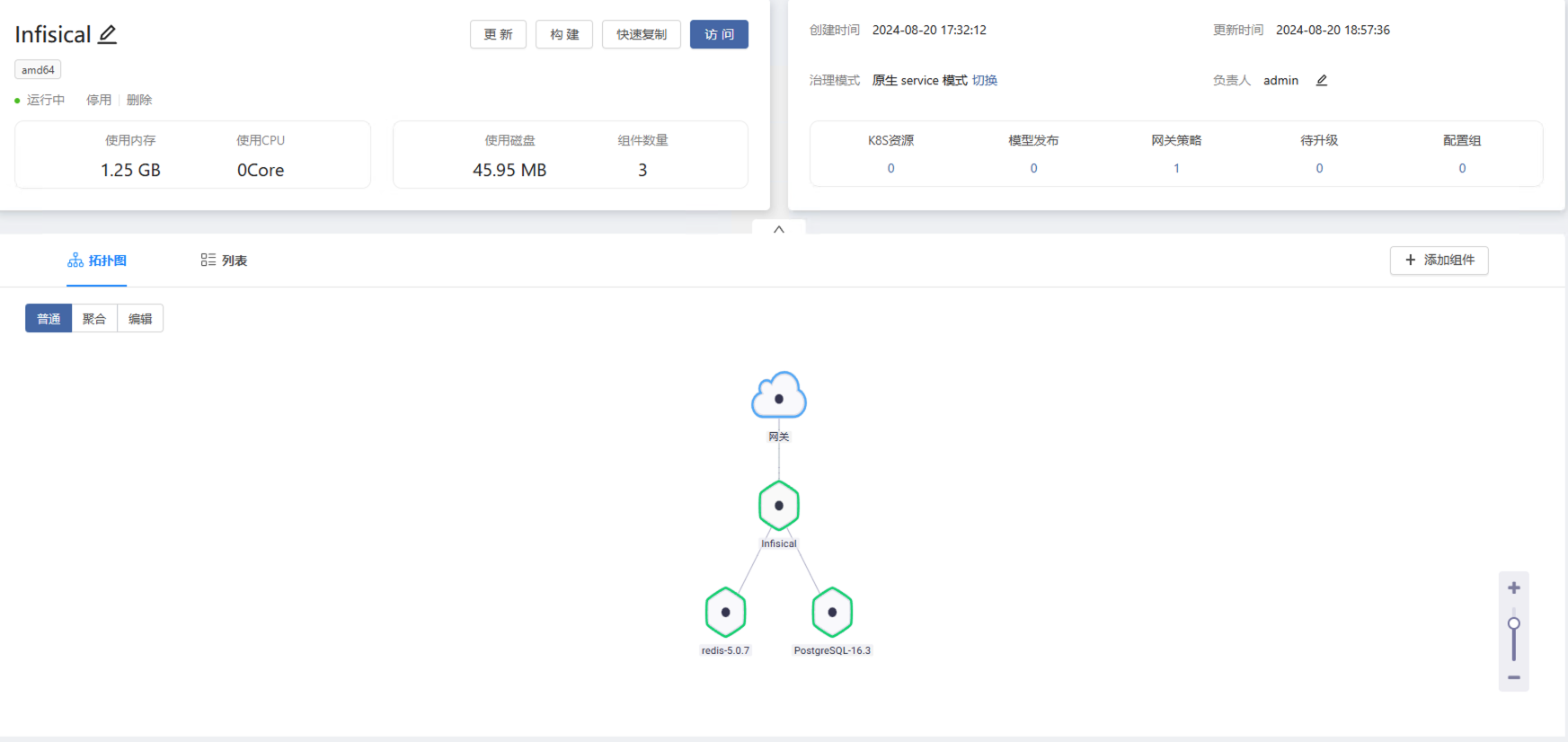The image size is (1568, 742).
Task: Click the 运行中 status indicator
Action: click(40, 100)
